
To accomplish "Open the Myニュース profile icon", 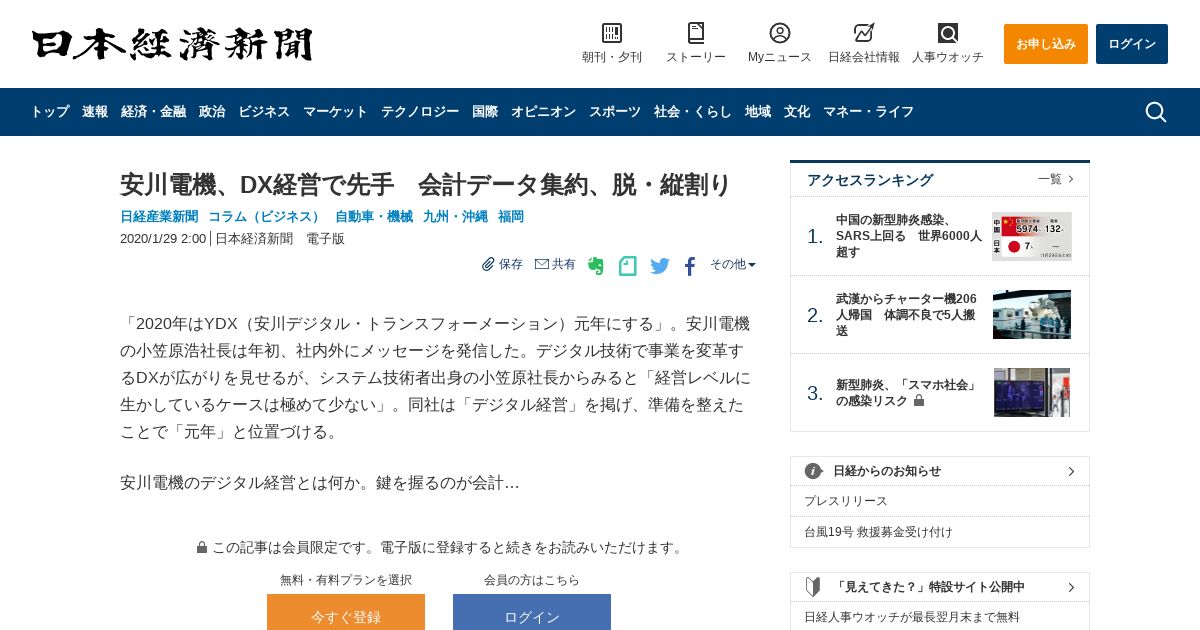I will [780, 33].
